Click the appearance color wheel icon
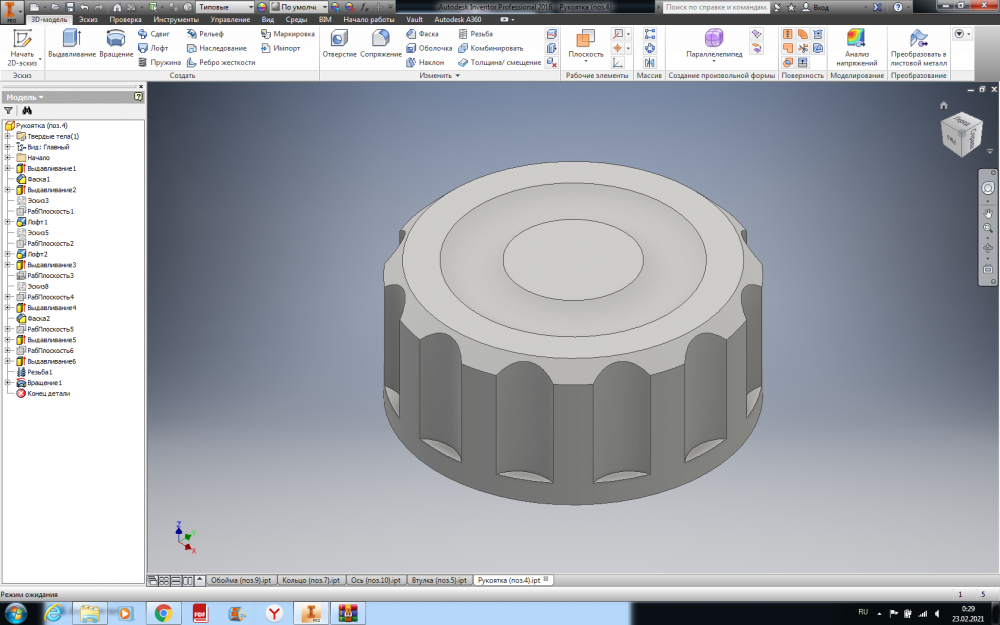Image resolution: width=1000 pixels, height=625 pixels. coord(262,7)
